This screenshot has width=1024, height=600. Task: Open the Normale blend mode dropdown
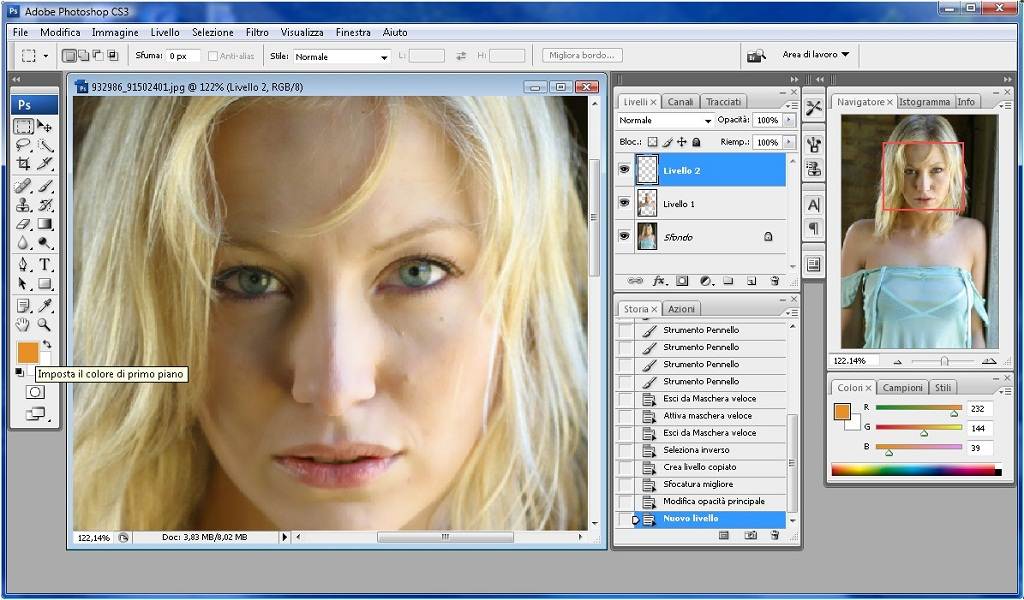click(665, 120)
